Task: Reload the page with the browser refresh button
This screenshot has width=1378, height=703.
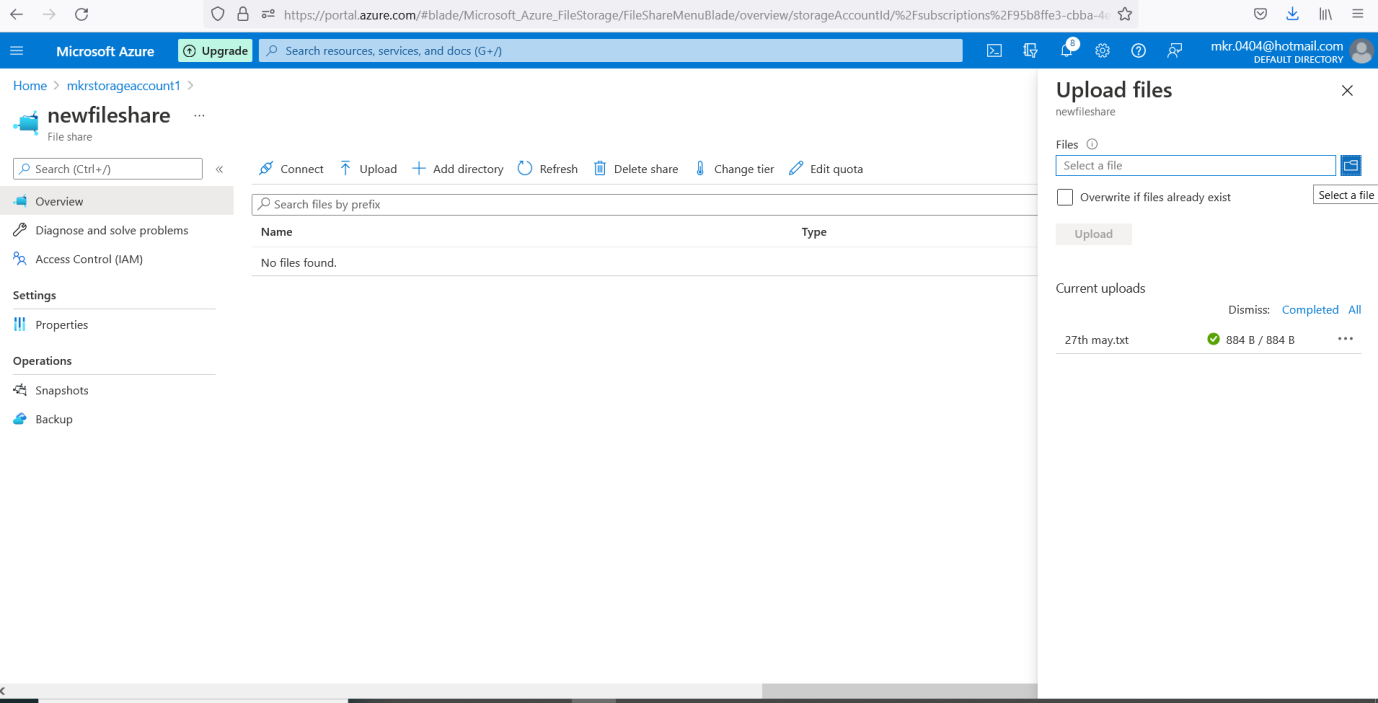Action: pos(82,14)
